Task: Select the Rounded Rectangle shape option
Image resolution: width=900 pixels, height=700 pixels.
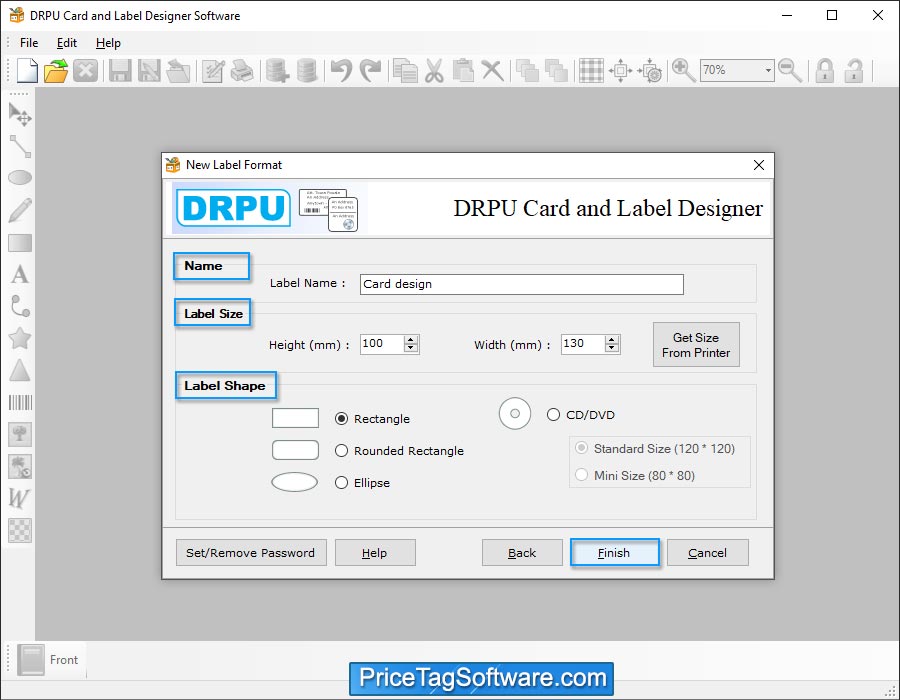Action: pyautogui.click(x=342, y=451)
